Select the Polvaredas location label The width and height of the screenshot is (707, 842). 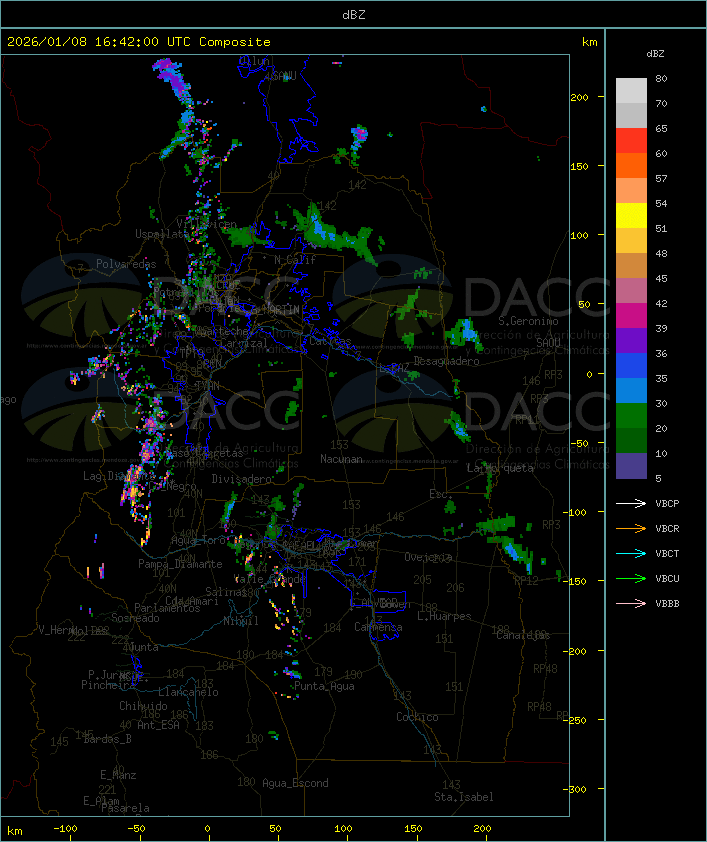click(x=126, y=264)
